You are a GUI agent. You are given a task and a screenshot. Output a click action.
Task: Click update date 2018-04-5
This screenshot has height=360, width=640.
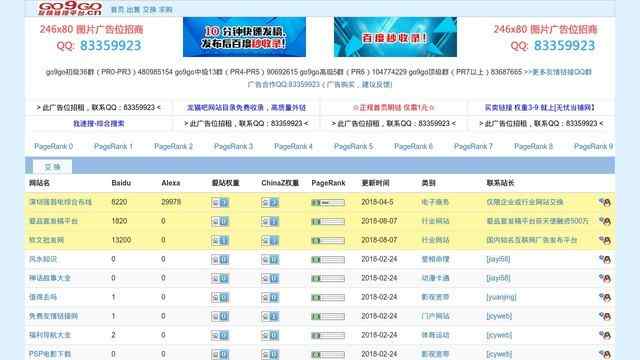(x=377, y=202)
